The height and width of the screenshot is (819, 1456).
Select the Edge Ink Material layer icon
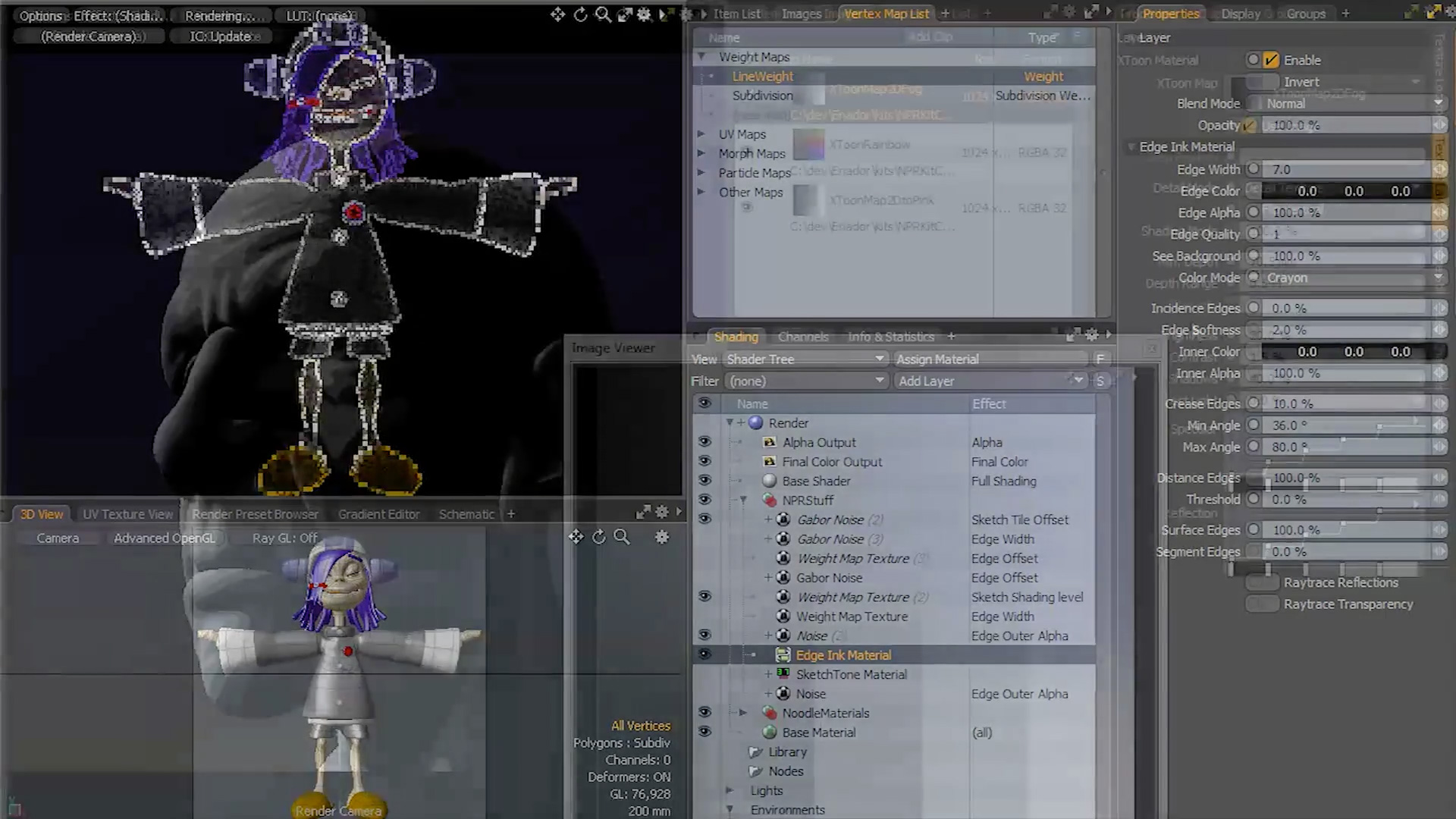tap(783, 654)
